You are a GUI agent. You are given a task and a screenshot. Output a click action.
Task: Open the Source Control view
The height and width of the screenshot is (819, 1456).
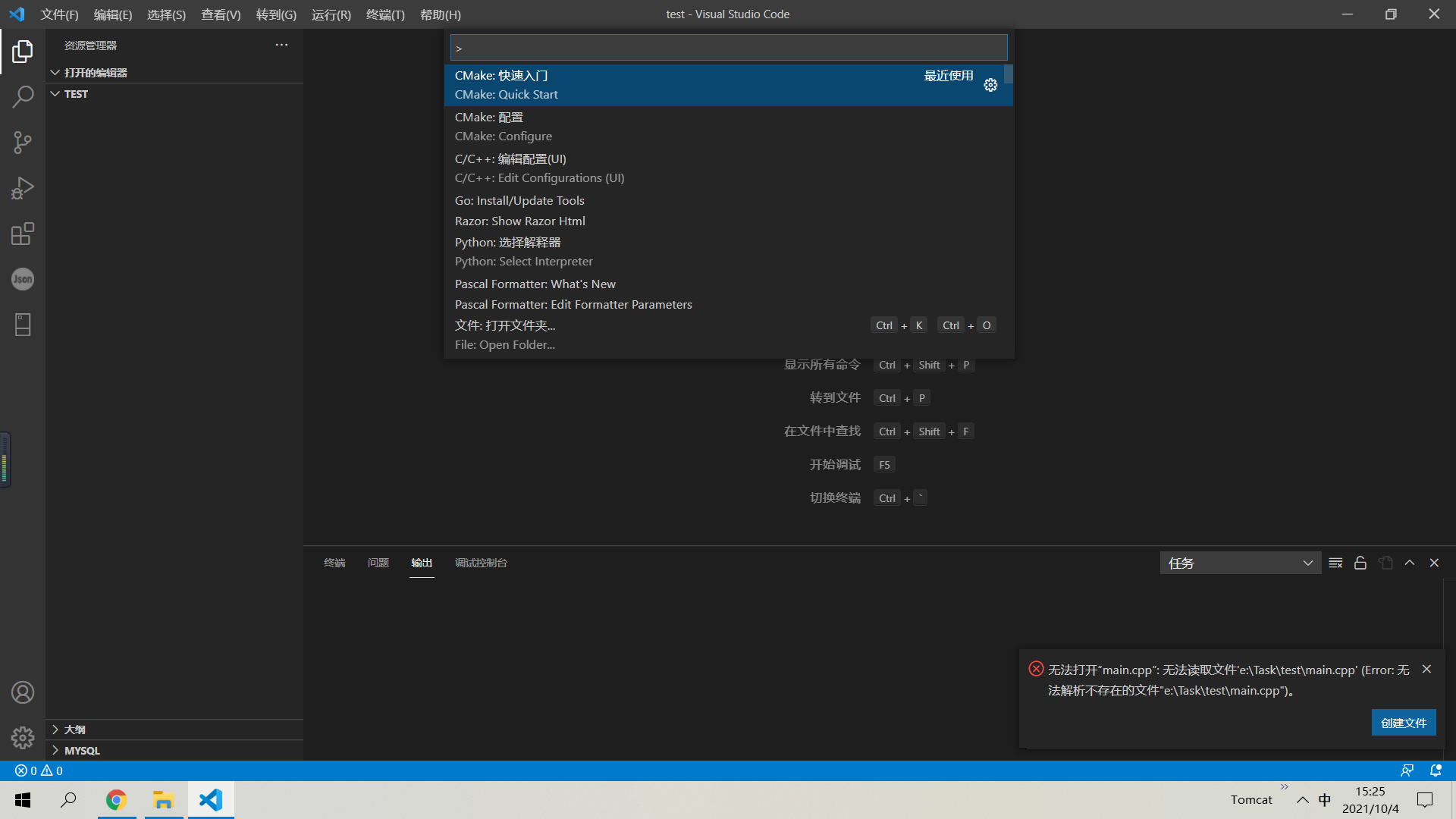point(23,142)
